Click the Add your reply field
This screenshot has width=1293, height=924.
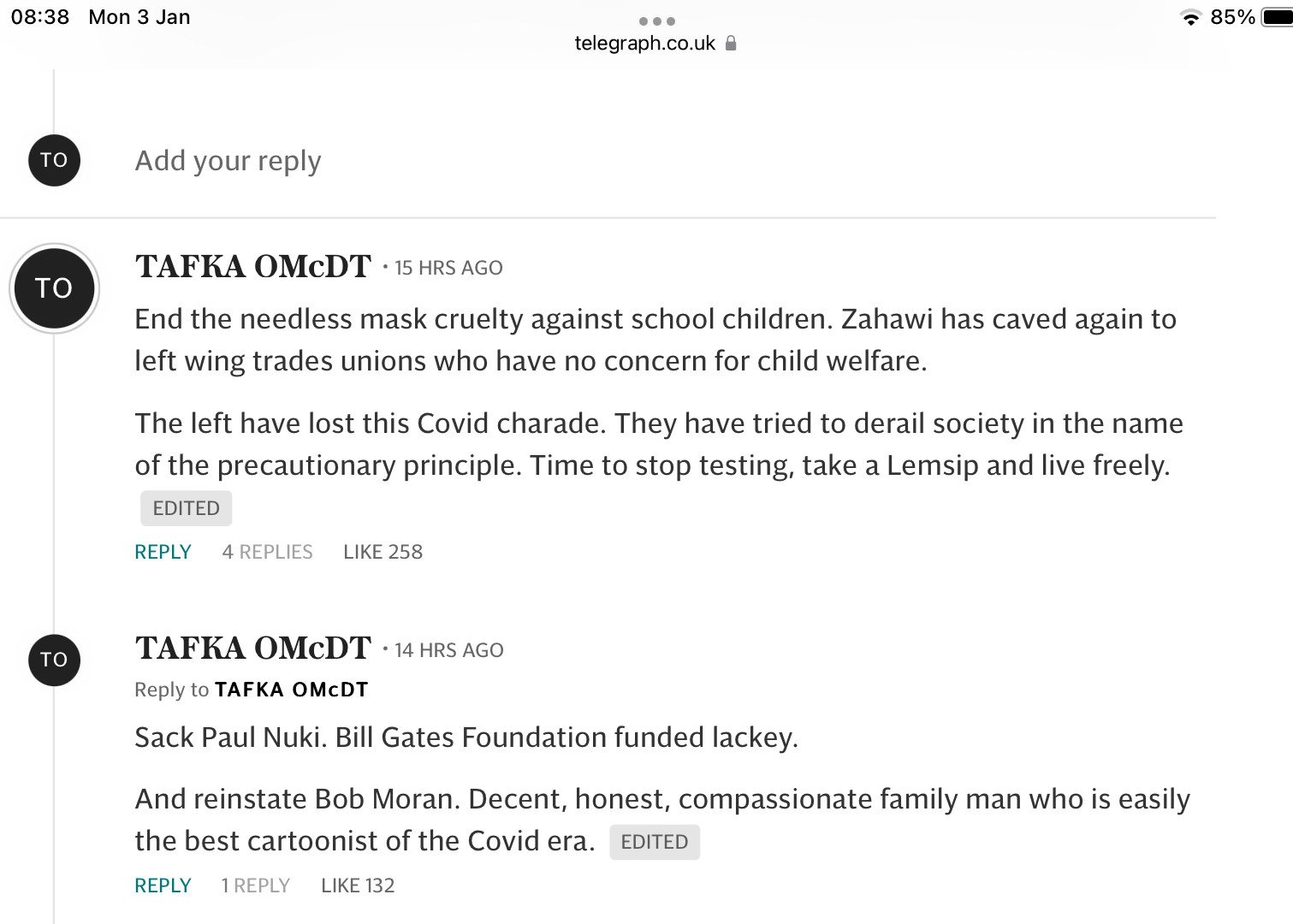tap(228, 161)
